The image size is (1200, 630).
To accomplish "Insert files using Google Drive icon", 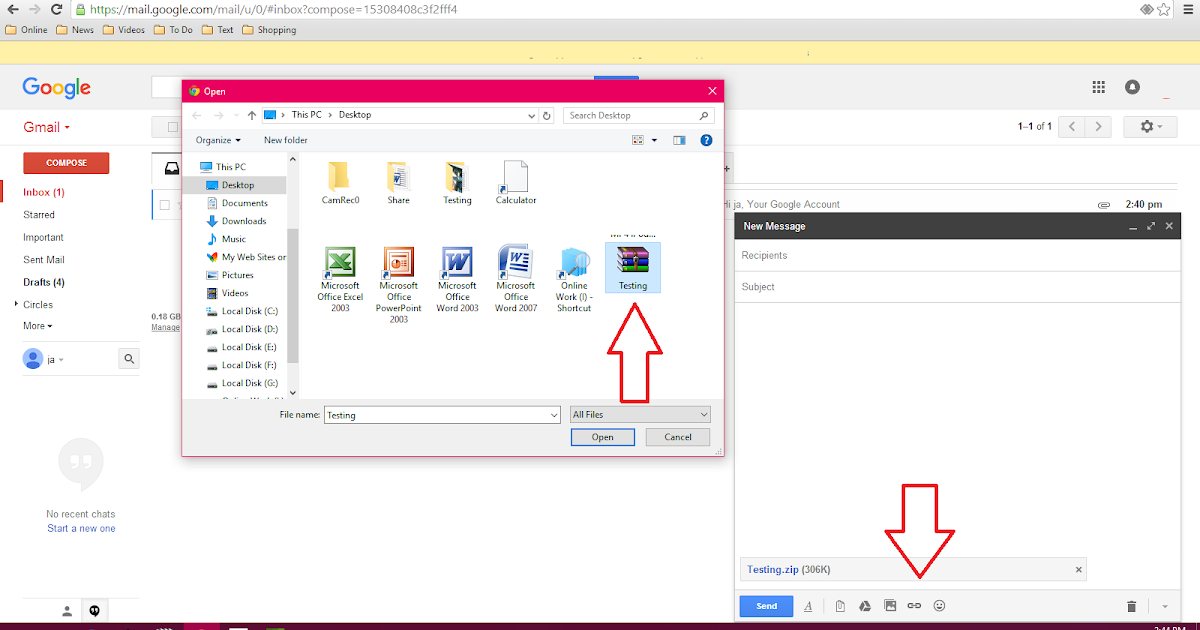I will click(x=865, y=606).
